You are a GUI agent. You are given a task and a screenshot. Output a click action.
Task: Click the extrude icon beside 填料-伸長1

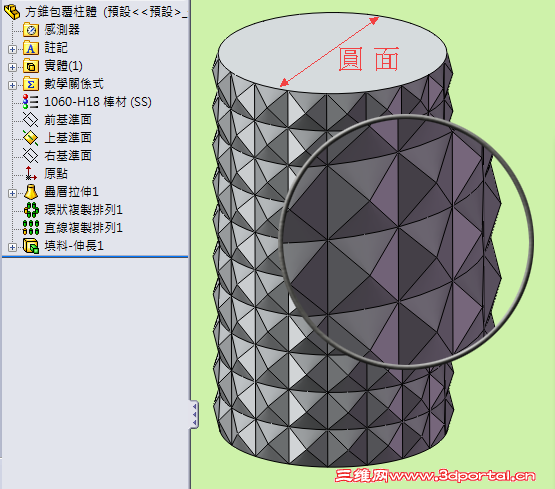[31, 246]
